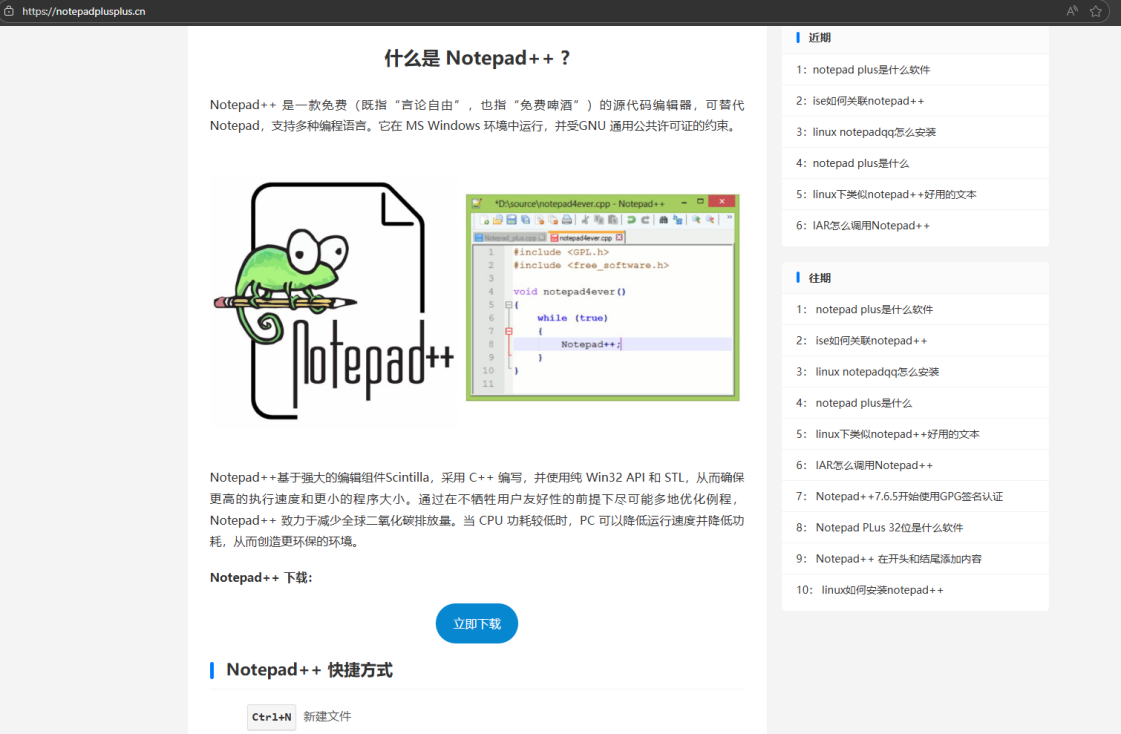Open the 'Notepad++7.6.5开始使用GPG签名认证' article

pos(908,497)
